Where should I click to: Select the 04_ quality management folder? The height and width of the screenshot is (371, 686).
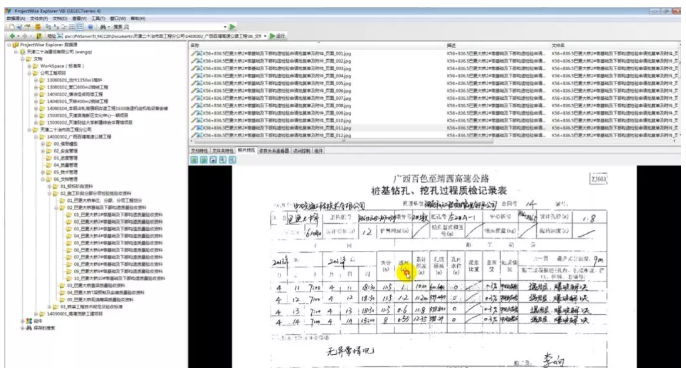point(66,165)
